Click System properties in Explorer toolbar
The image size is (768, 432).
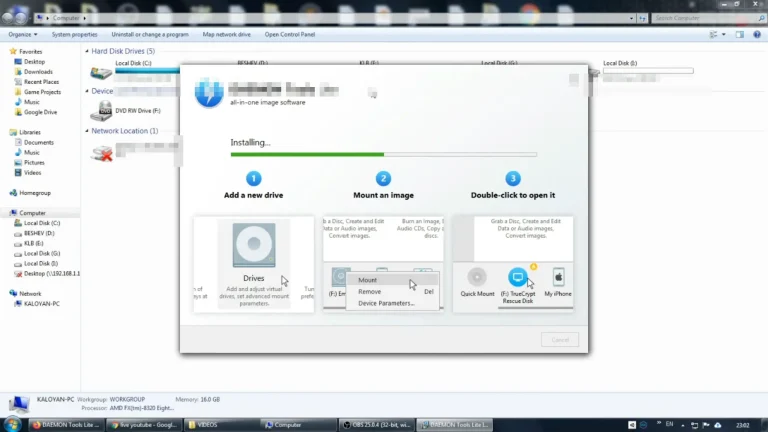pyautogui.click(x=74, y=35)
